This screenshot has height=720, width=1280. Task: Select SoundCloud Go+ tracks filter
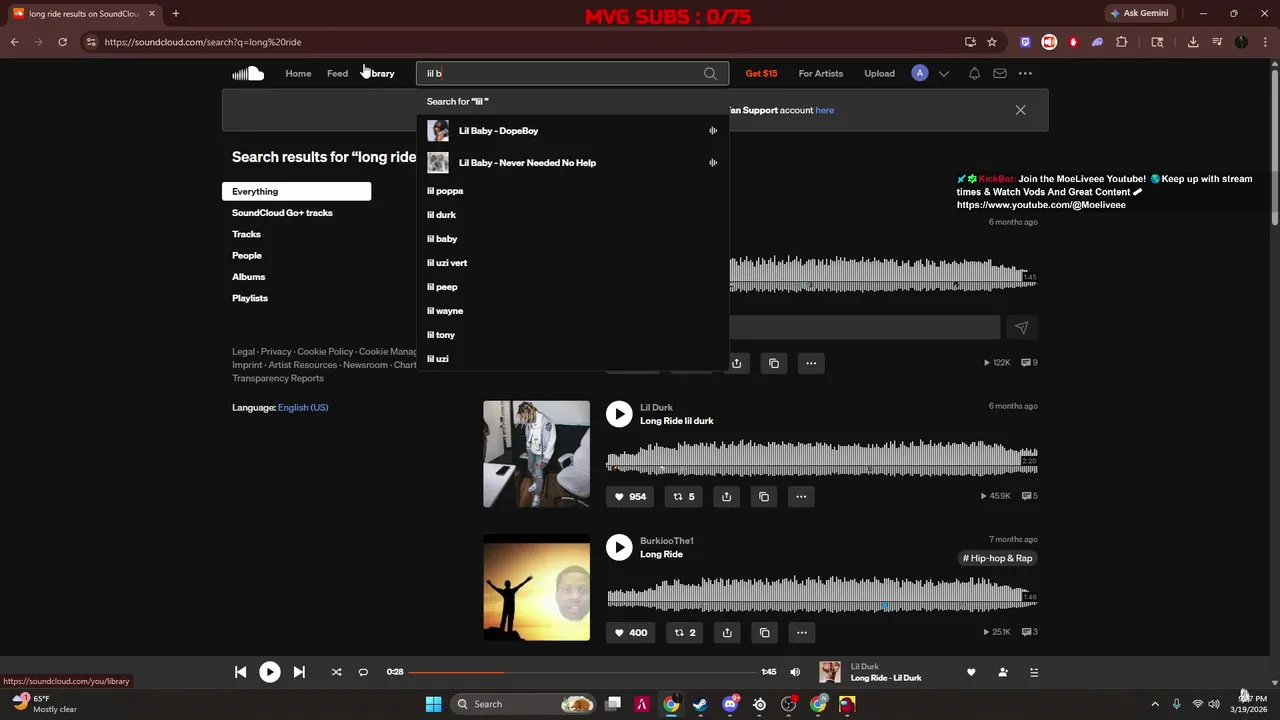coord(282,213)
